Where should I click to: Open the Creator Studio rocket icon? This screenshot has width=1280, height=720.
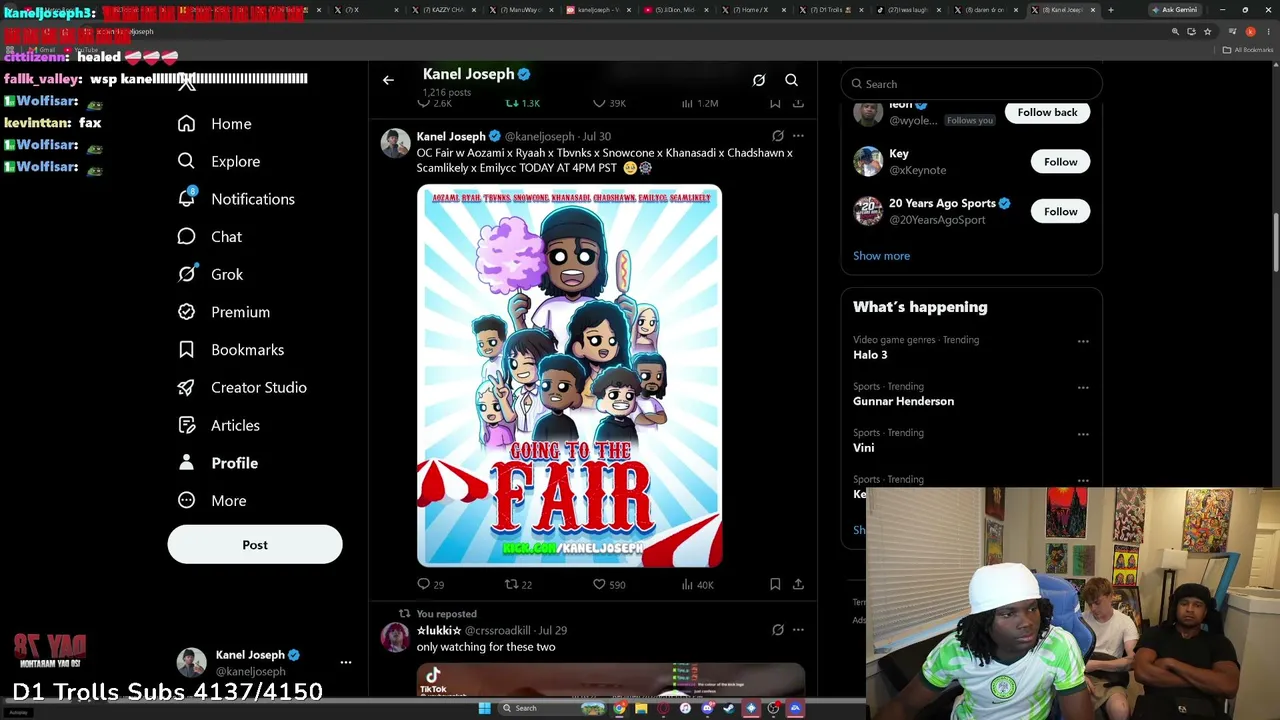click(186, 387)
